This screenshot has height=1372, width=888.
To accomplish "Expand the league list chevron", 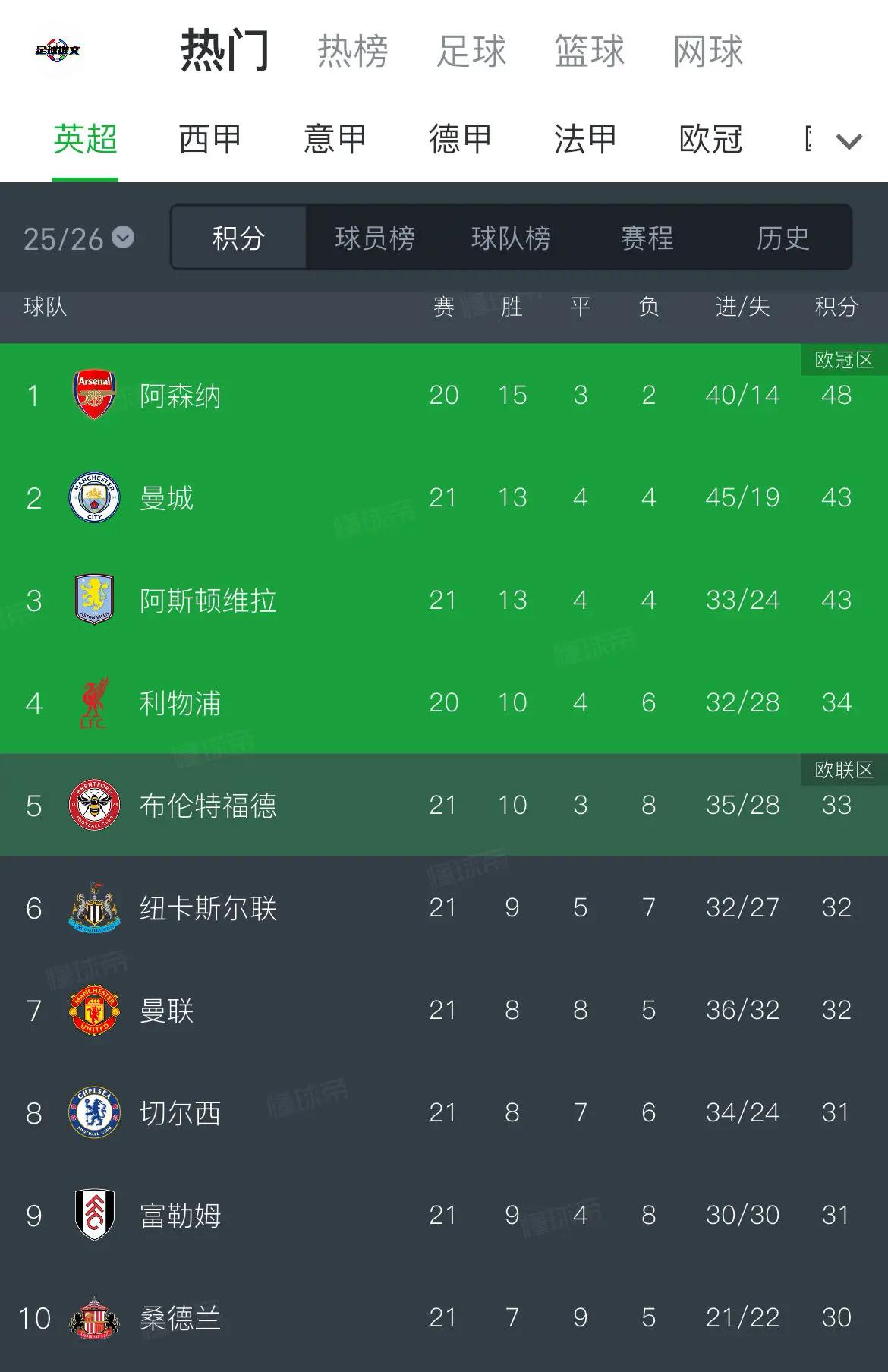I will (x=849, y=141).
